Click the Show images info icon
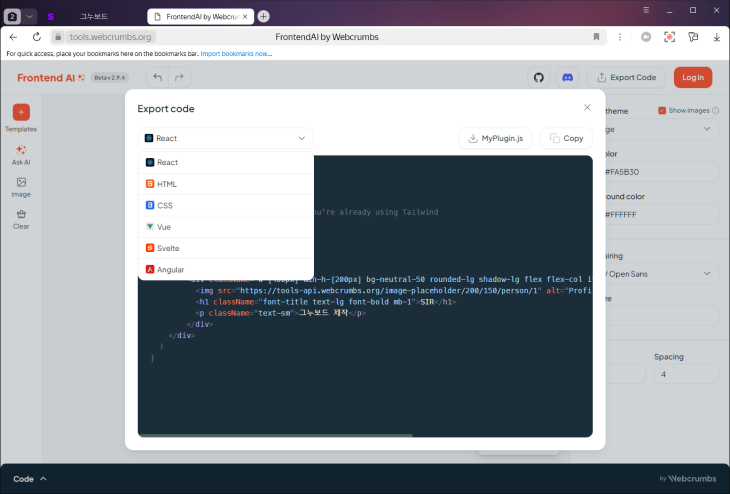 (716, 110)
